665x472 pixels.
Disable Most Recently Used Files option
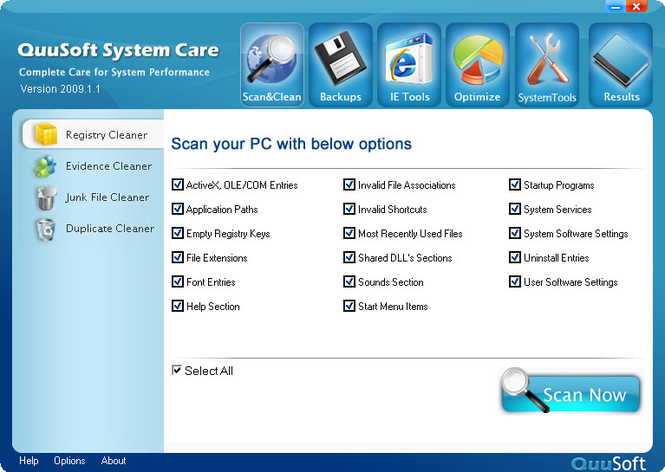(349, 233)
